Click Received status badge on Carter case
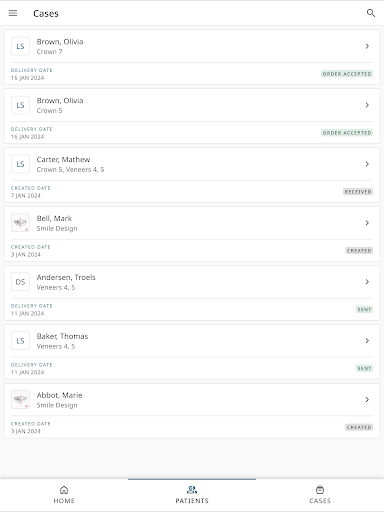The image size is (384, 512). point(358,192)
